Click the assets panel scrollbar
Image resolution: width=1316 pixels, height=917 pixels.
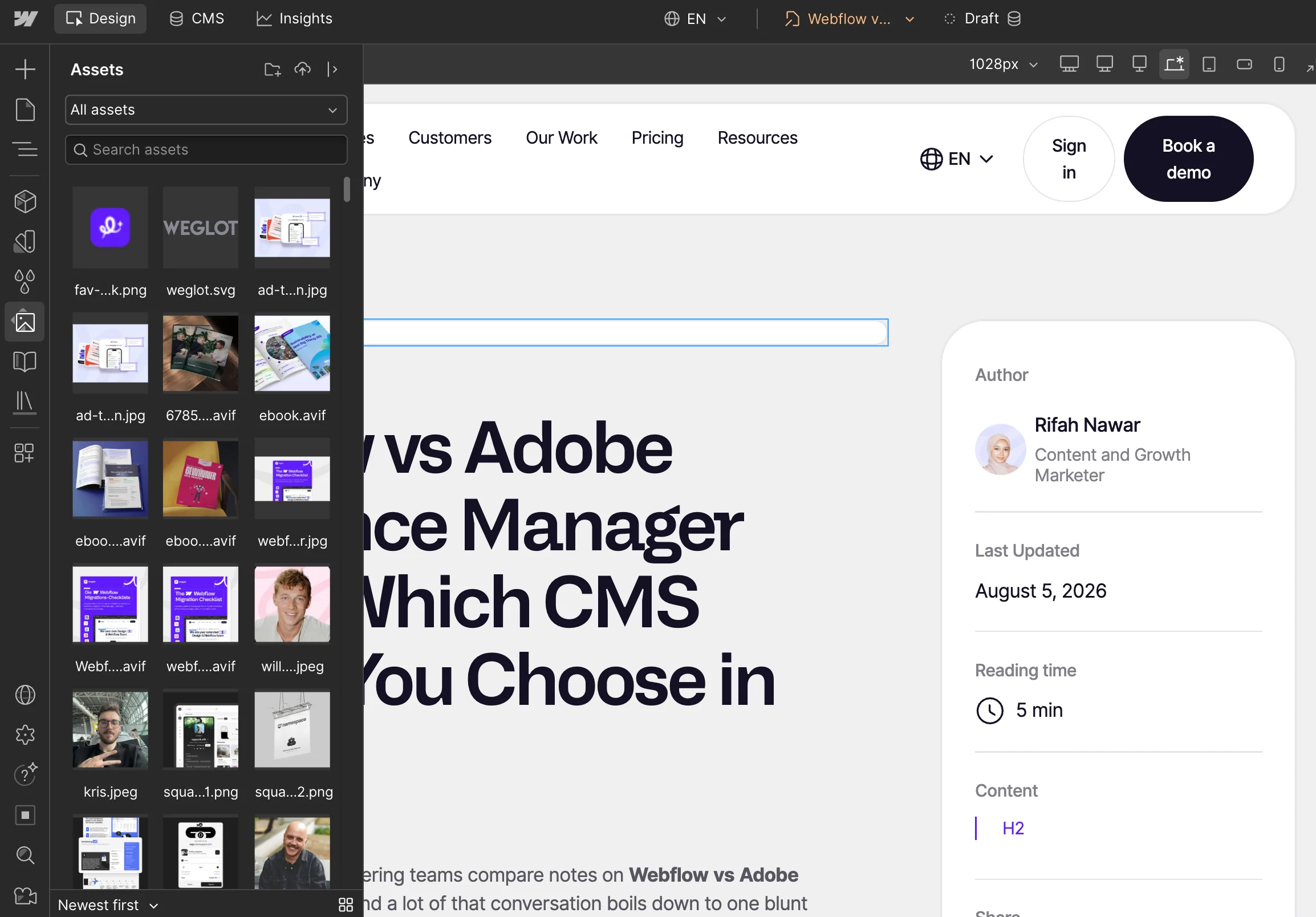point(347,189)
